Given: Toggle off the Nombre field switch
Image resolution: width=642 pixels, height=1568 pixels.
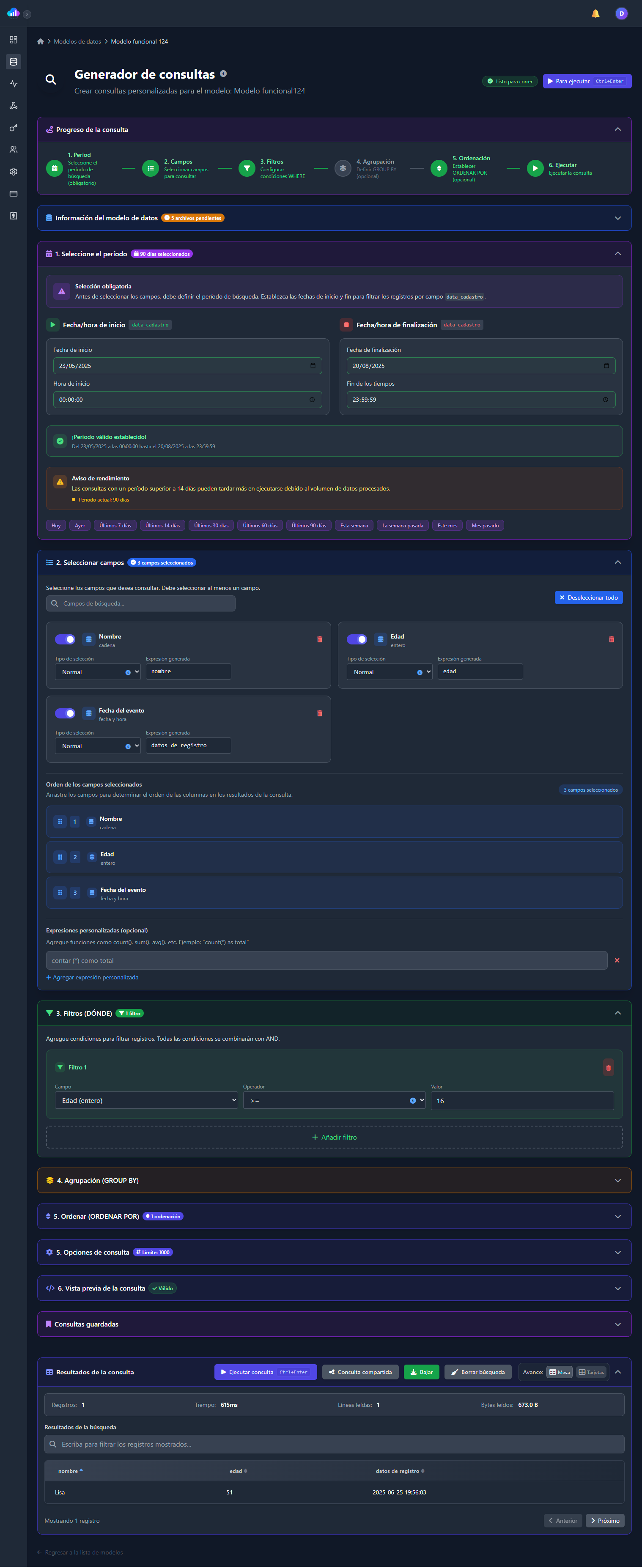Looking at the screenshot, I should point(65,639).
